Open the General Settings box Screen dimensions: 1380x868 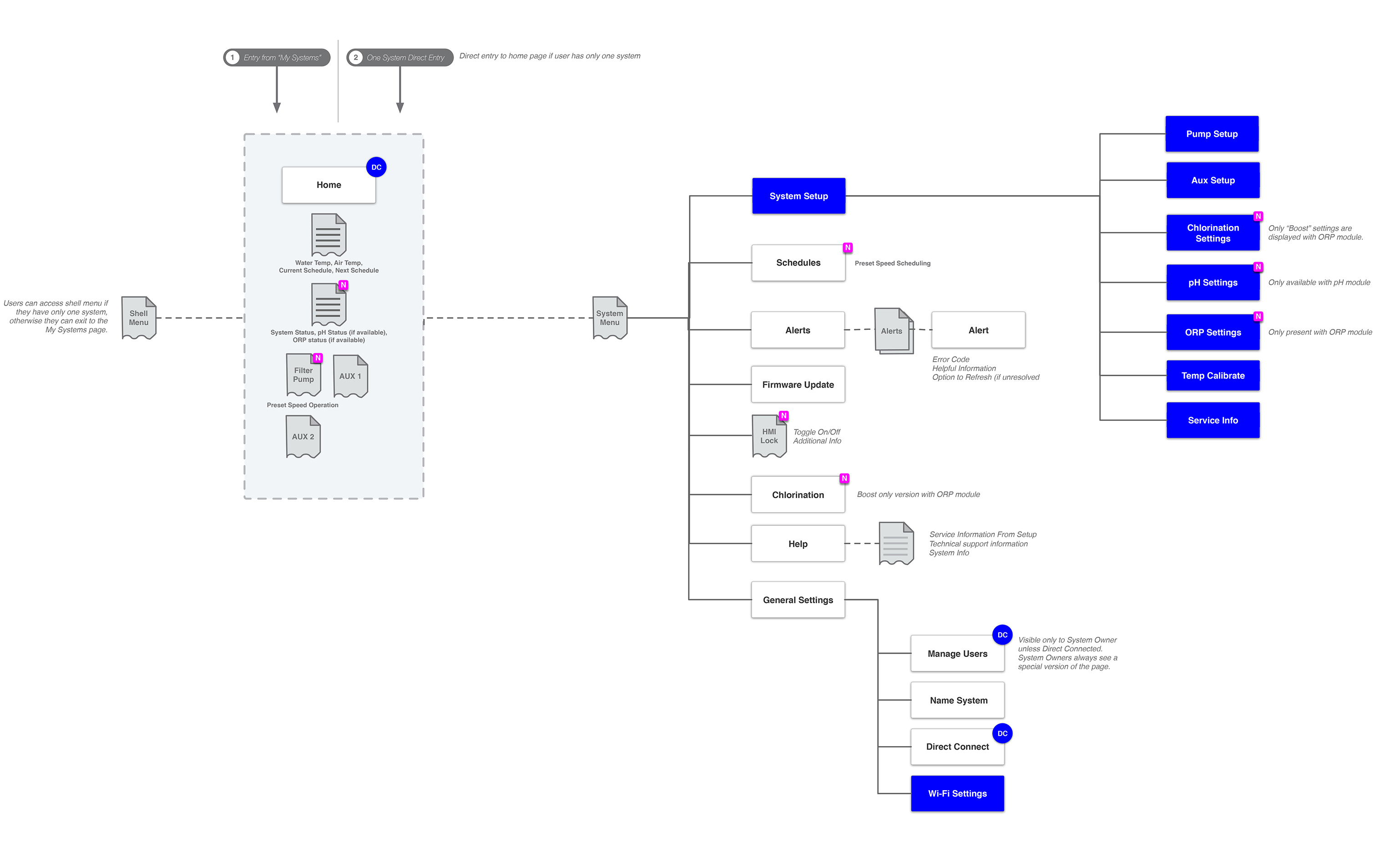(x=798, y=600)
